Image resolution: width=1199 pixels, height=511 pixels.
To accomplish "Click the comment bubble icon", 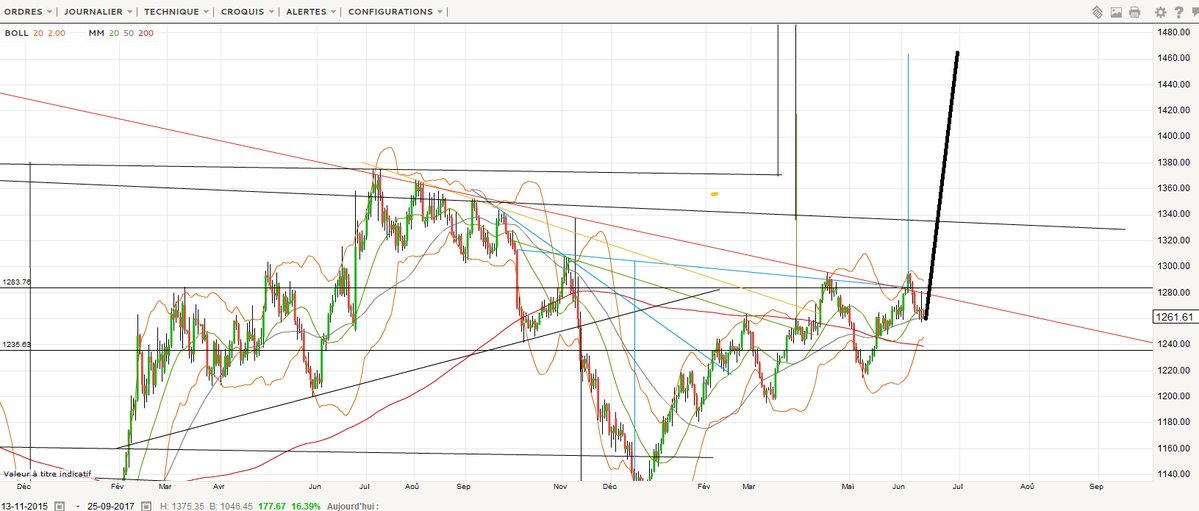I will (x=1194, y=11).
